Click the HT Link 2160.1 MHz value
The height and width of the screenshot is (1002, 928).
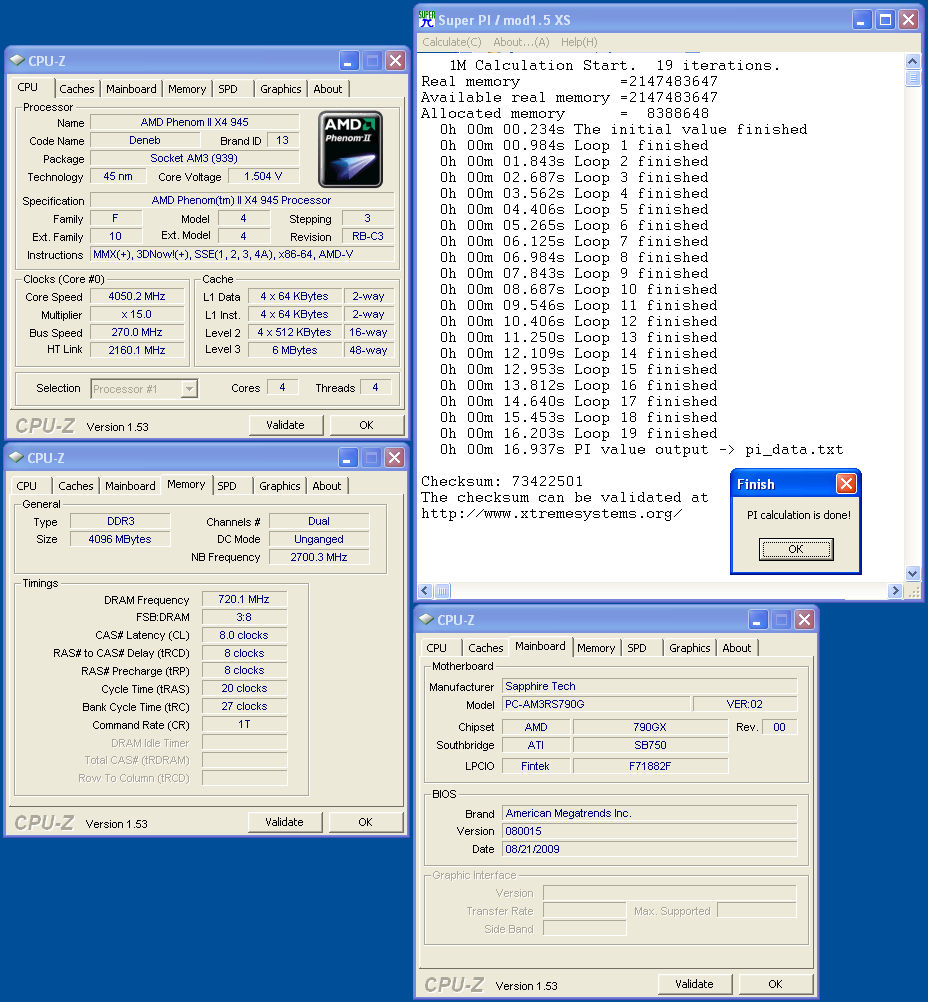[x=137, y=350]
